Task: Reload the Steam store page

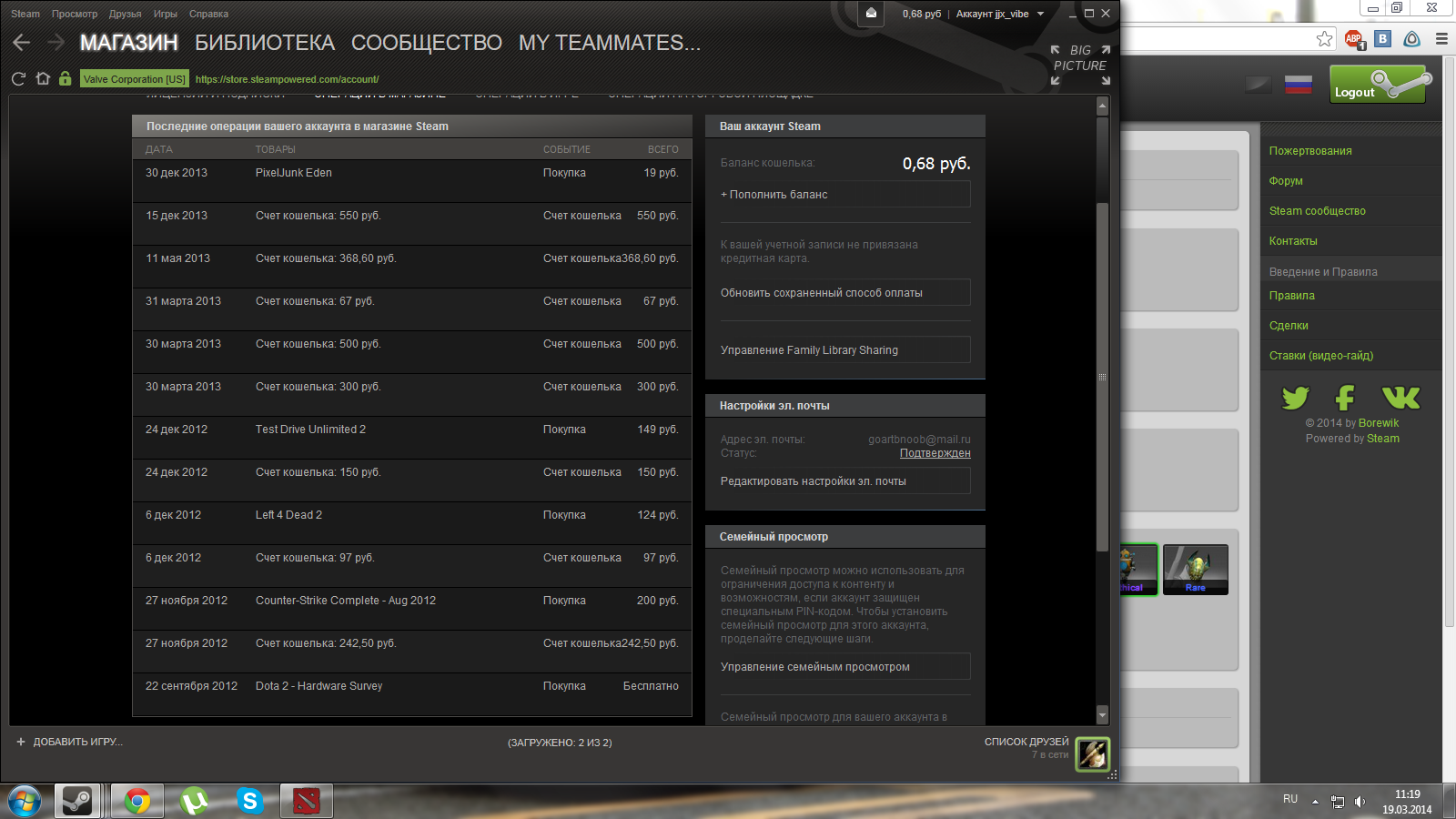Action: pyautogui.click(x=18, y=79)
